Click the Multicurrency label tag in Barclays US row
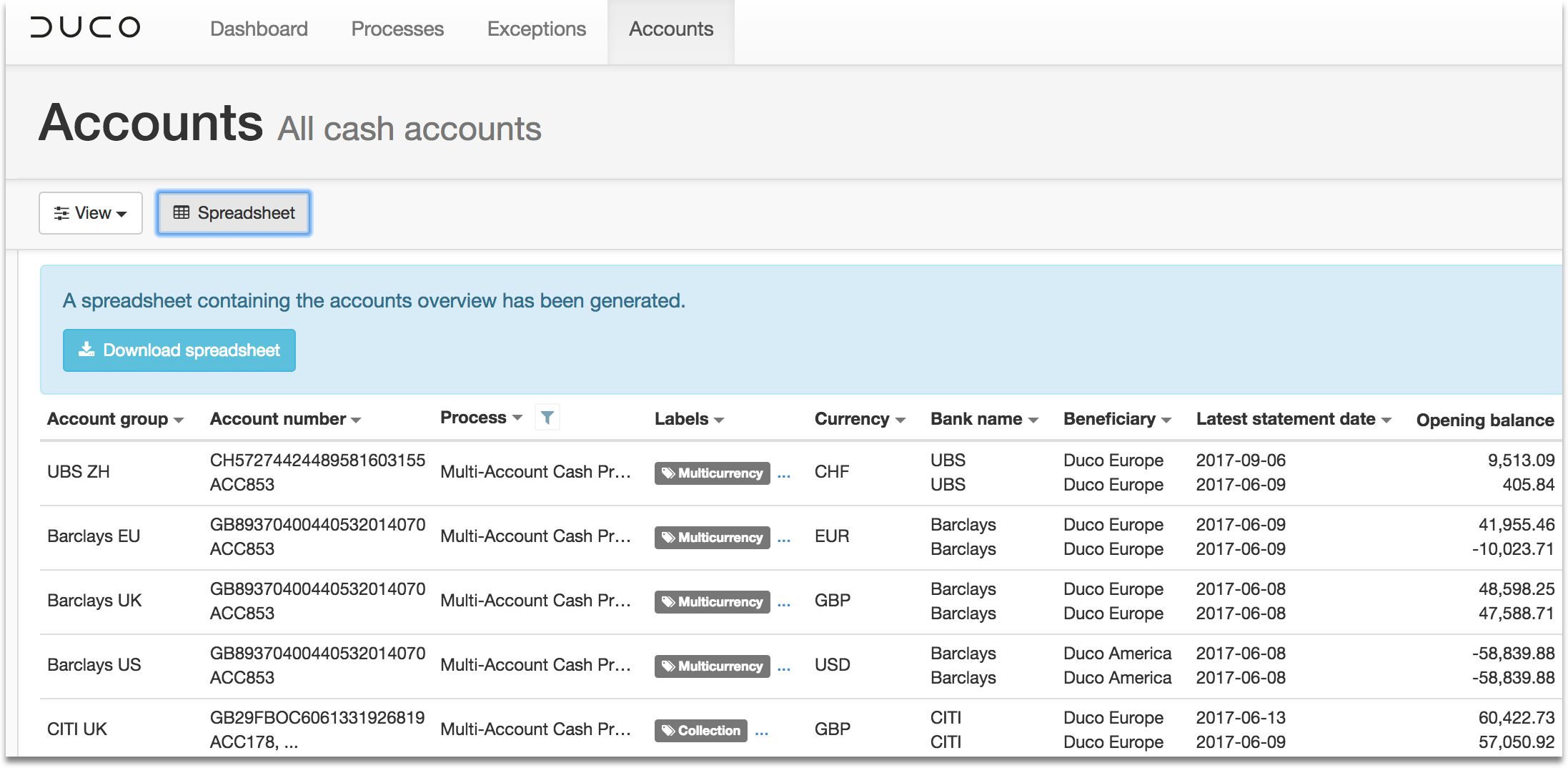This screenshot has width=1568, height=768. tap(712, 666)
